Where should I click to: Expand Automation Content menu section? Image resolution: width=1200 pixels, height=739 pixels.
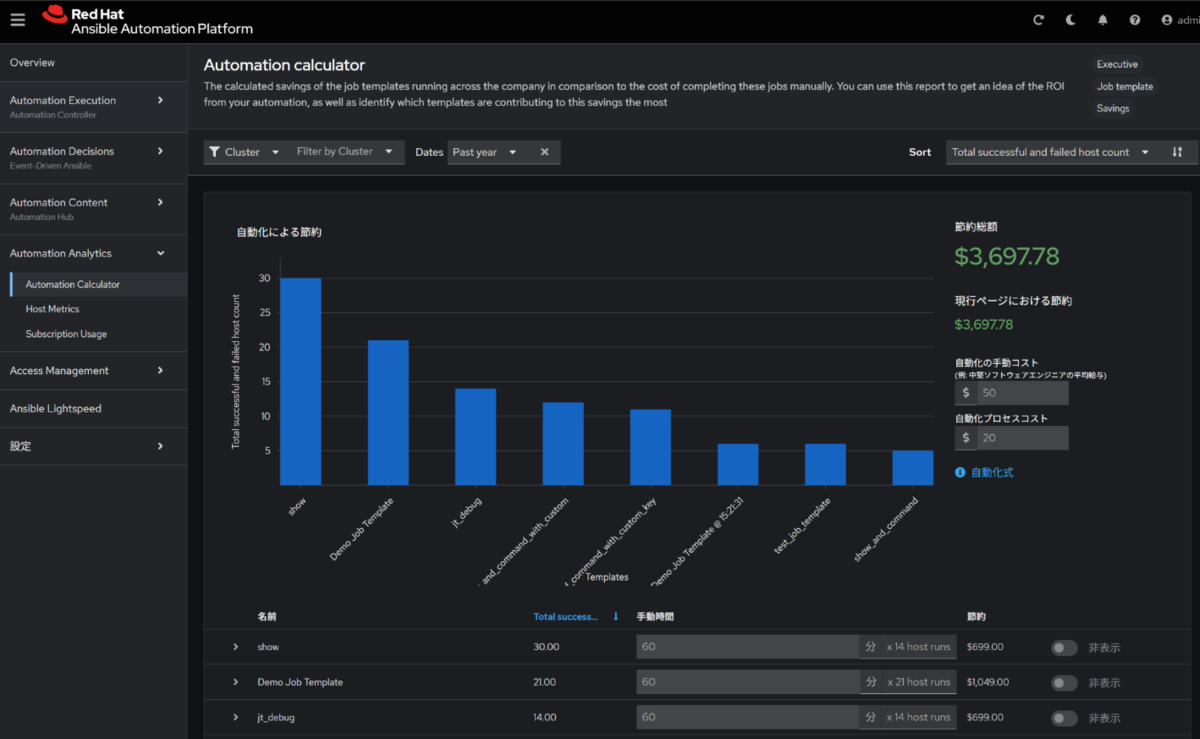tap(94, 208)
